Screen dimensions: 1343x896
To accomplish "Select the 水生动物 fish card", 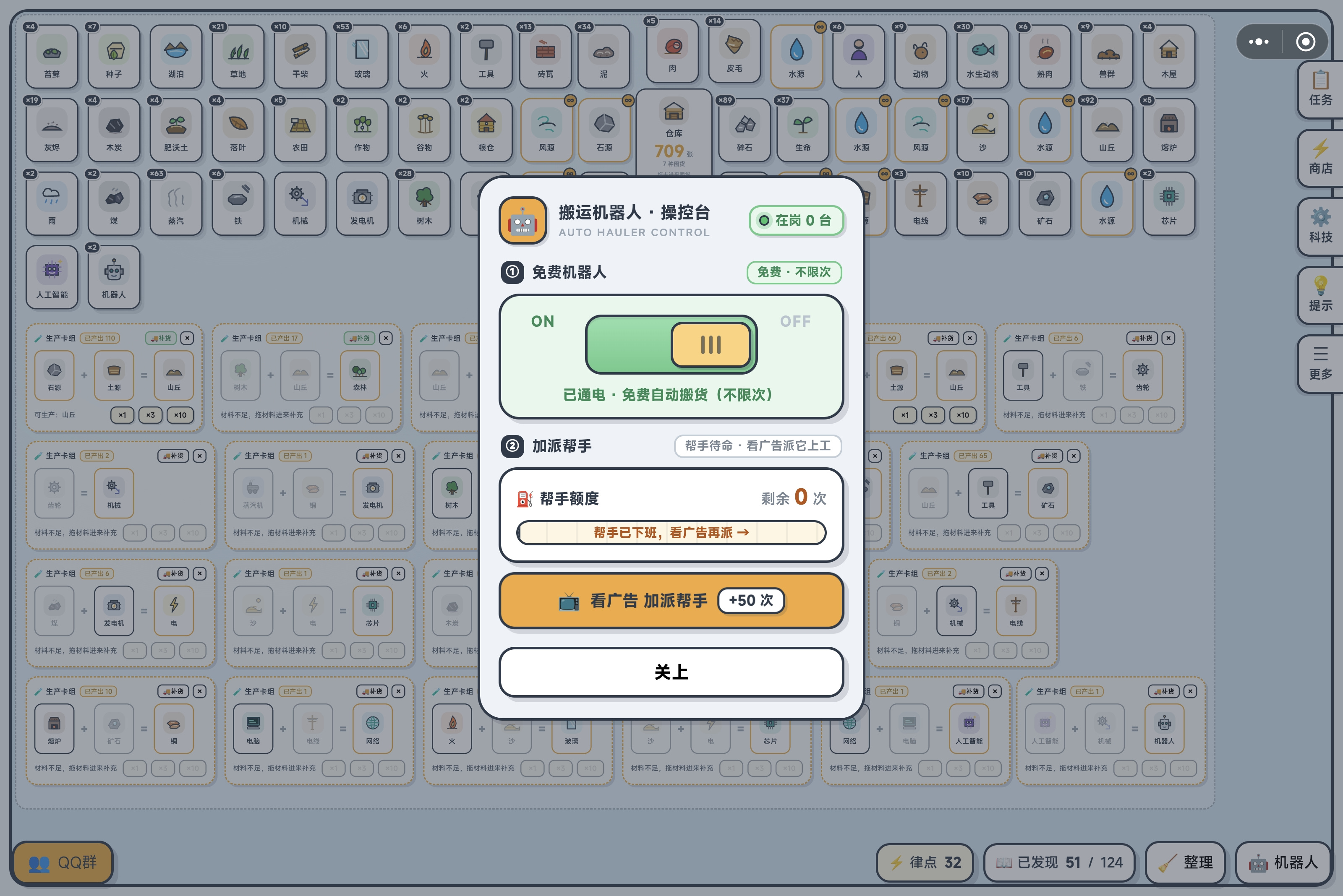I will point(983,57).
